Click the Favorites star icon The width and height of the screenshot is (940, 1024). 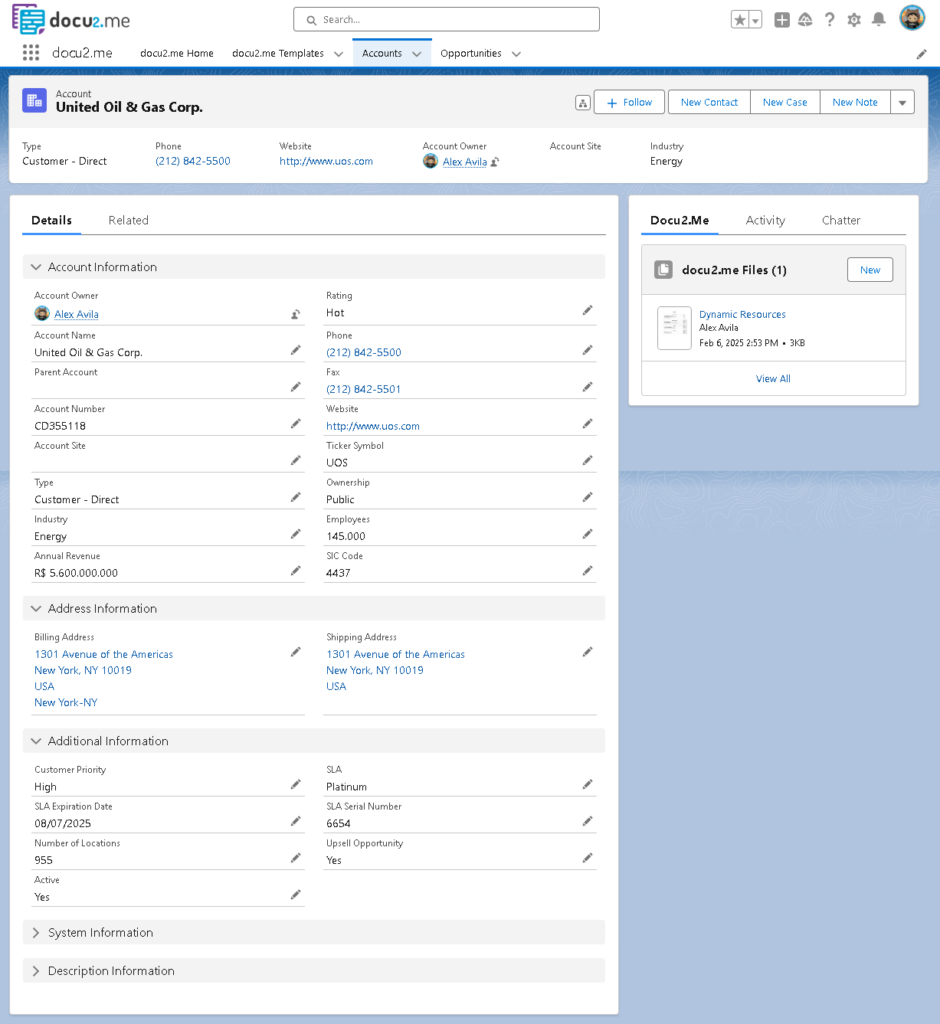(739, 20)
